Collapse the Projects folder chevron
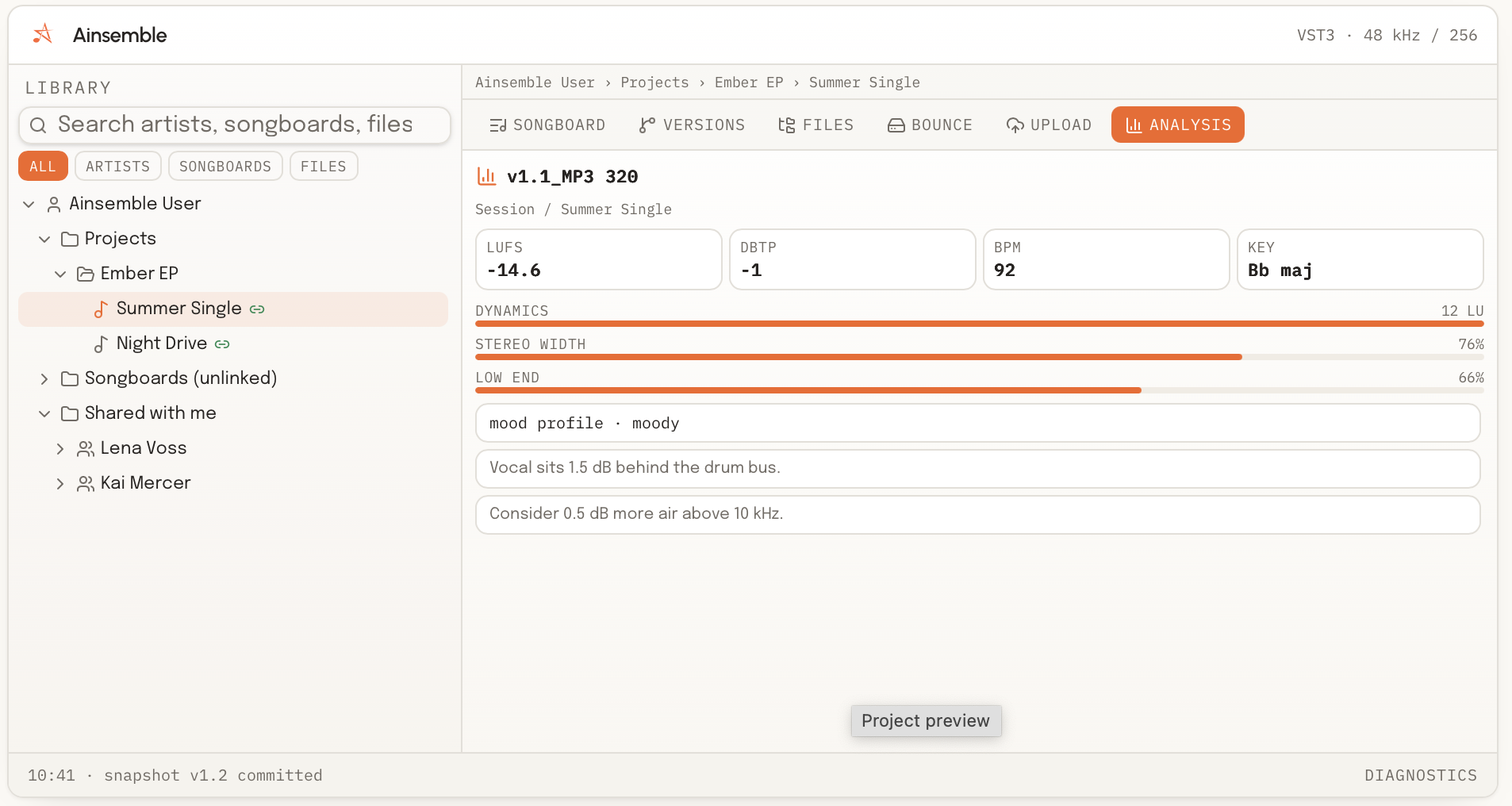1512x806 pixels. 44,239
